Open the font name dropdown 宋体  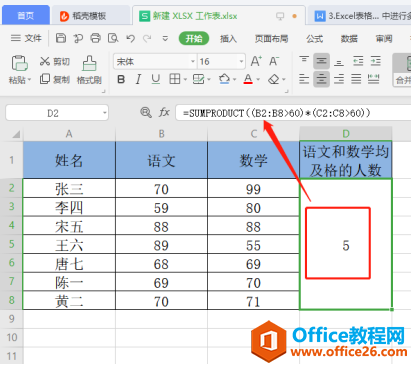tap(193, 61)
